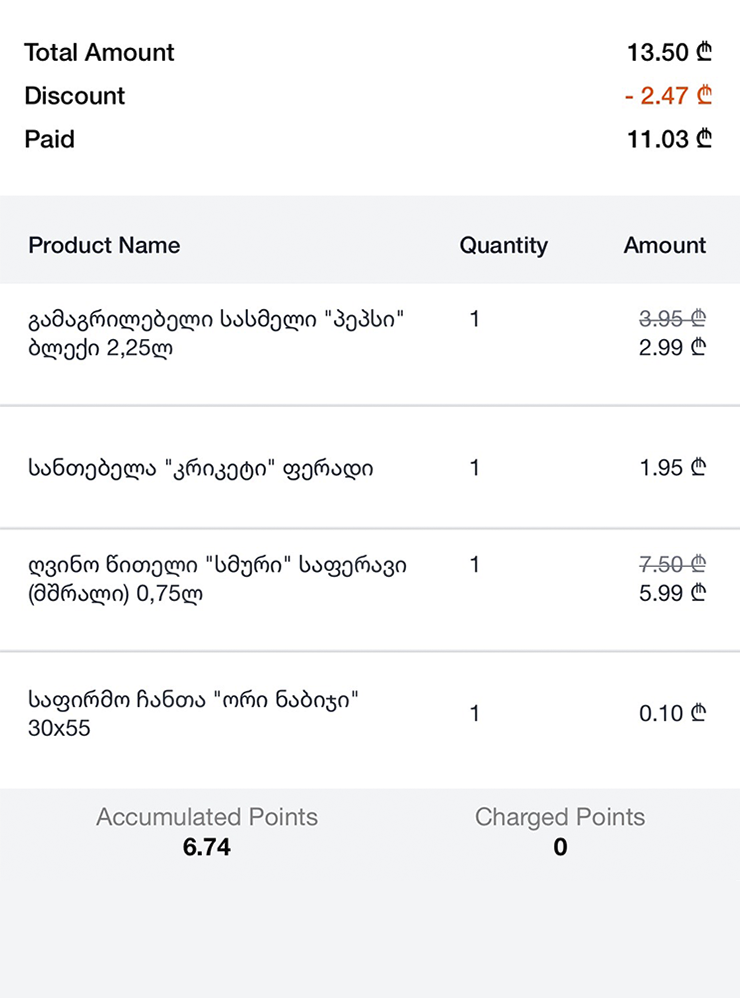The width and height of the screenshot is (740, 998).
Task: Click the crossed-out 3.95 original price
Action: [673, 319]
